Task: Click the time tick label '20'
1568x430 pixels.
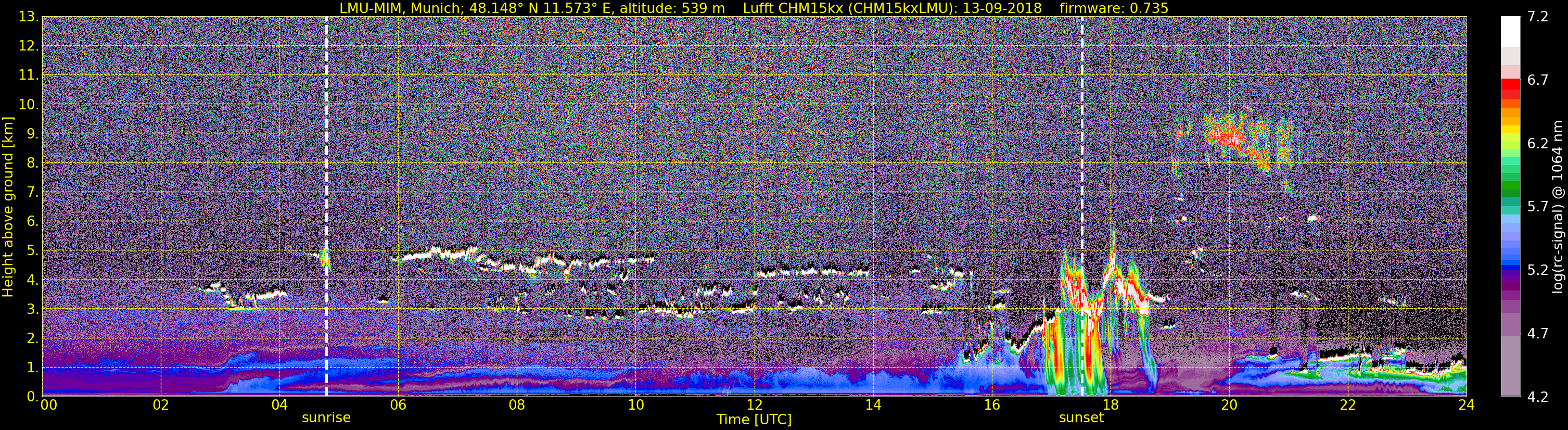Action: click(1229, 405)
